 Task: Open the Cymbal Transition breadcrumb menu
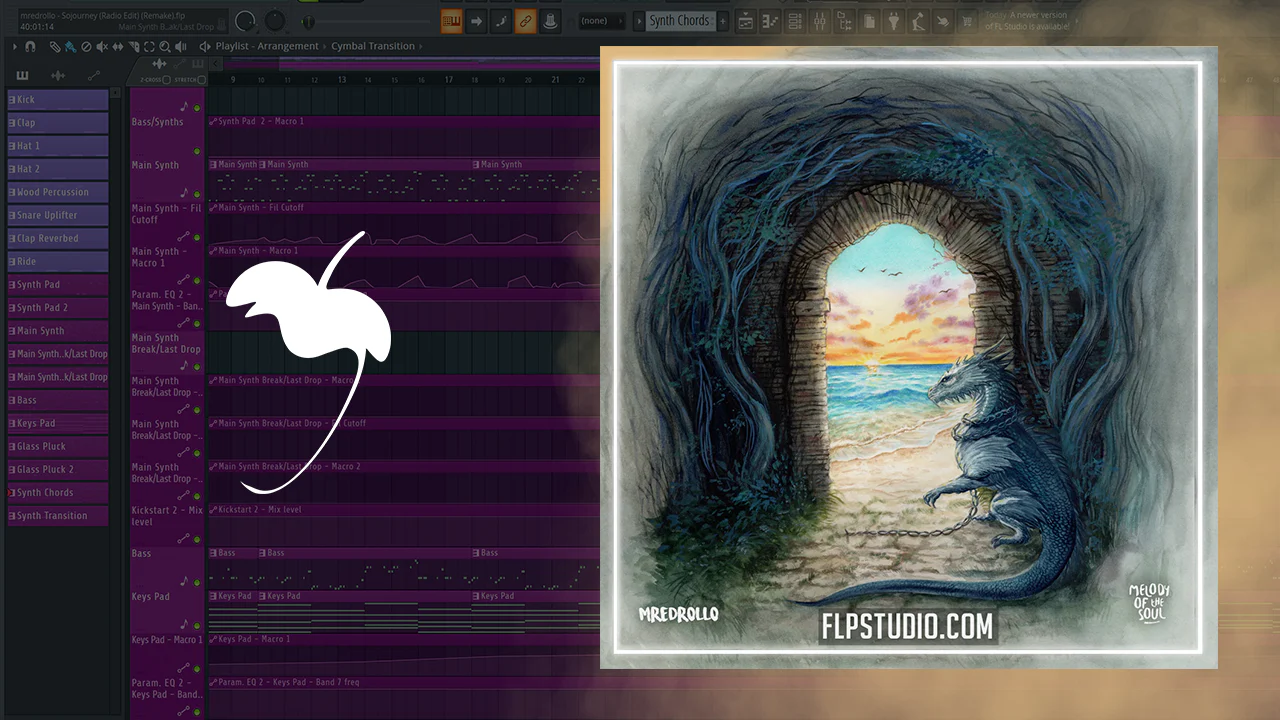pos(375,46)
